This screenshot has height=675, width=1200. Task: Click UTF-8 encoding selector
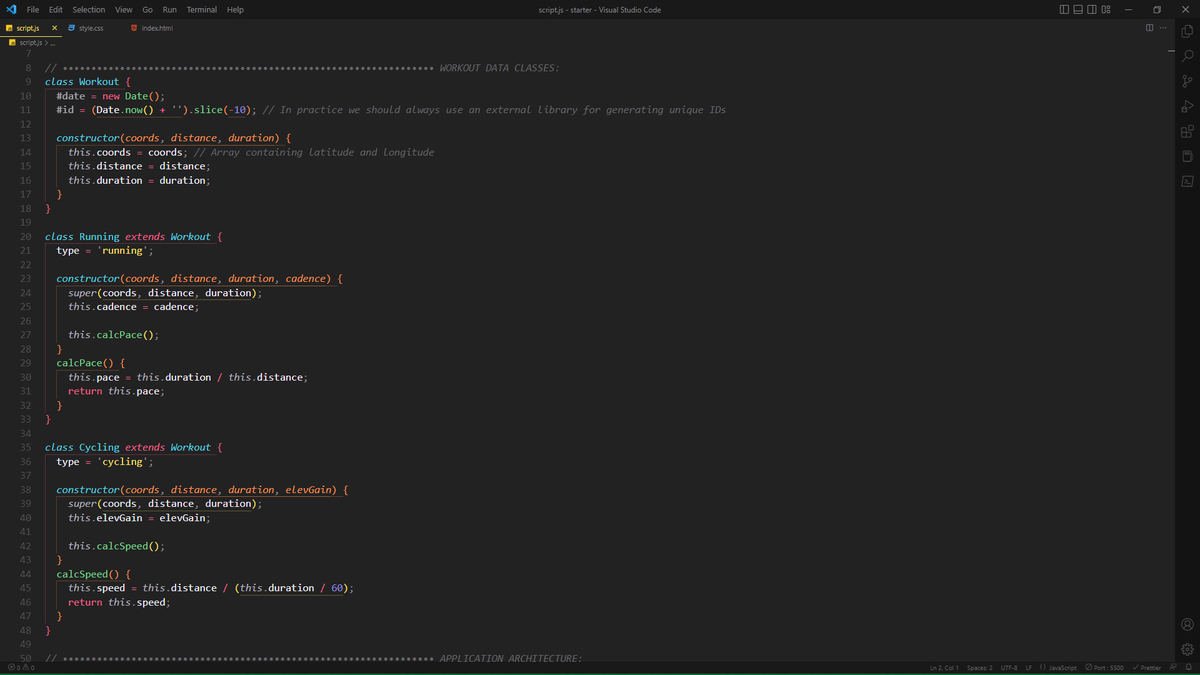click(1009, 667)
